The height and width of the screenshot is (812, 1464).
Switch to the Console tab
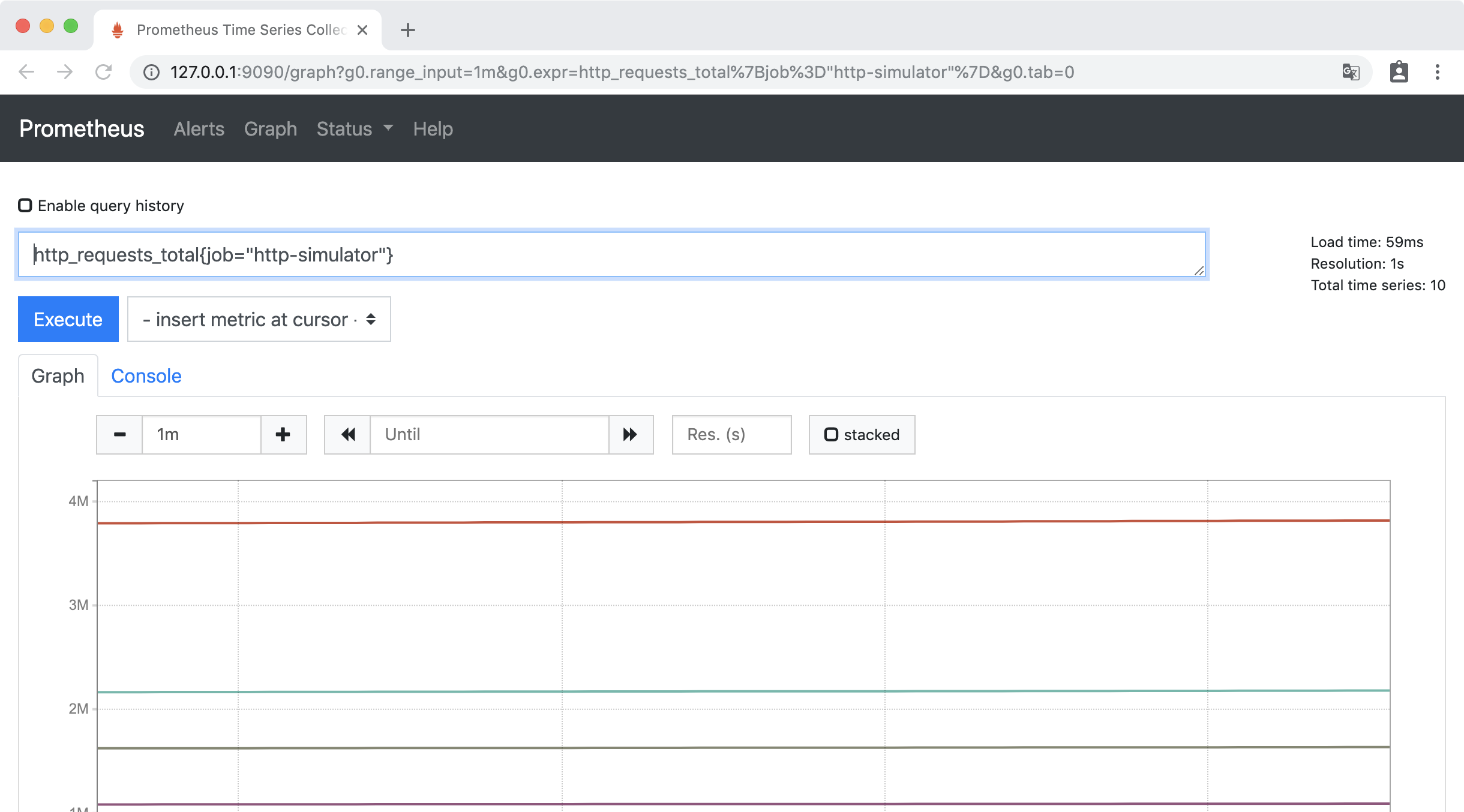pyautogui.click(x=146, y=376)
